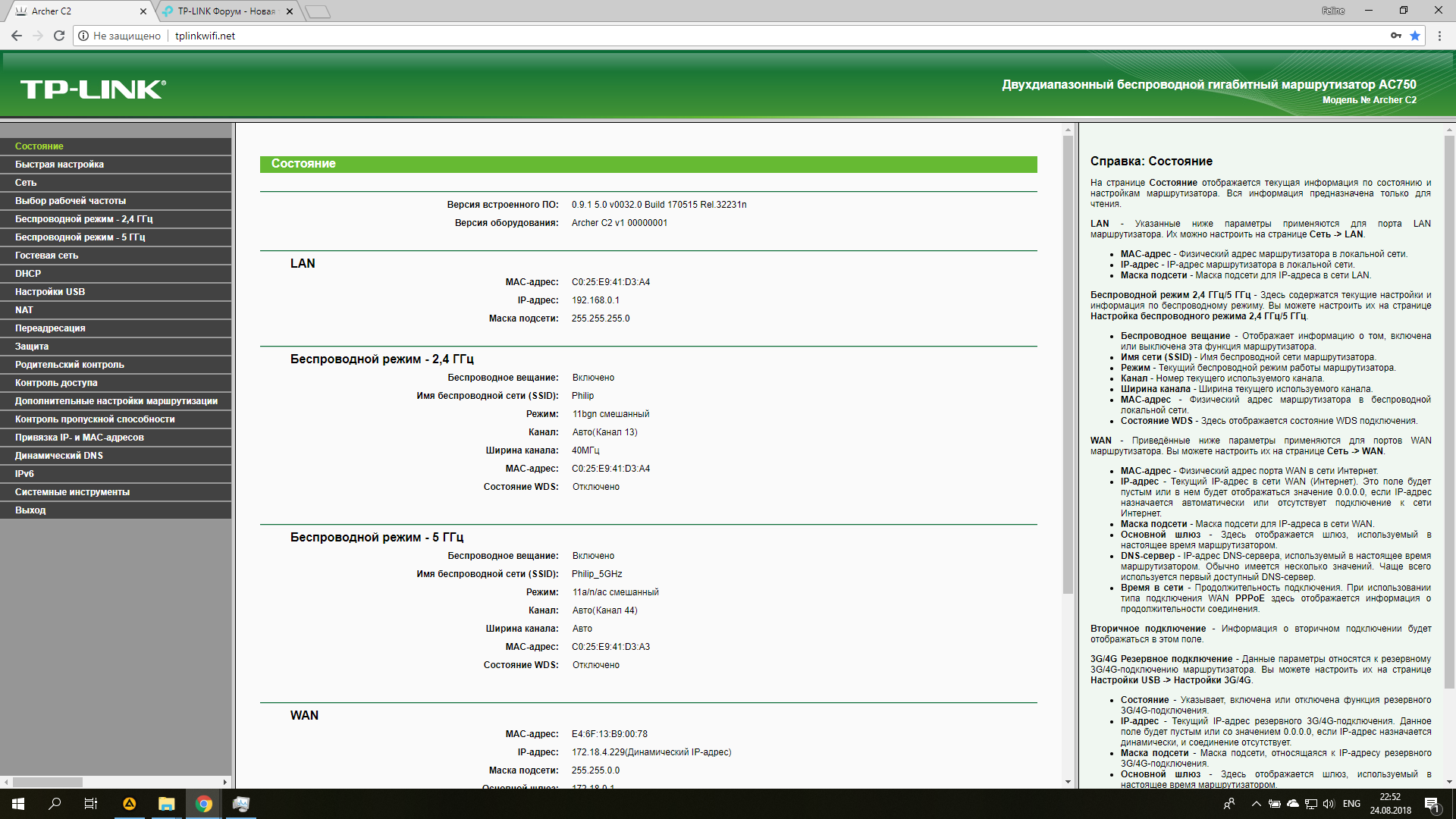
Task: Open Chrome three-dot menu
Action: [1439, 36]
